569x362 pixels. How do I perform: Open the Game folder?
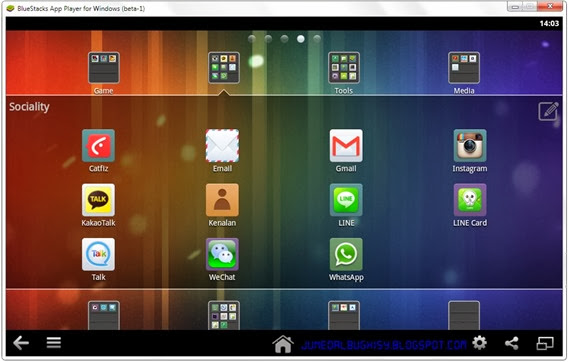tap(104, 68)
